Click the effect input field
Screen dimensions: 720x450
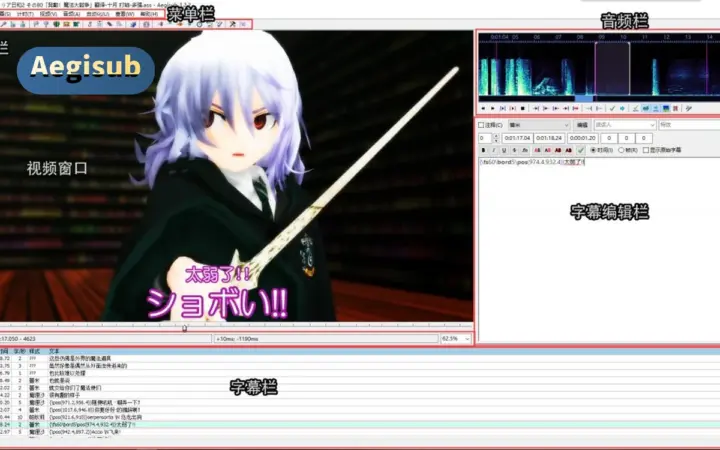(689, 125)
